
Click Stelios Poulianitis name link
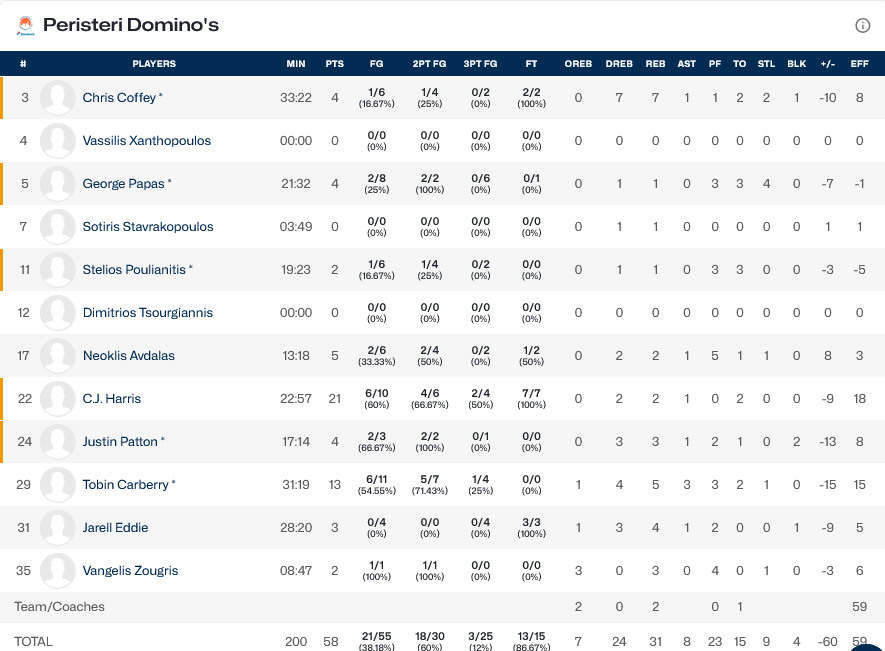[134, 270]
